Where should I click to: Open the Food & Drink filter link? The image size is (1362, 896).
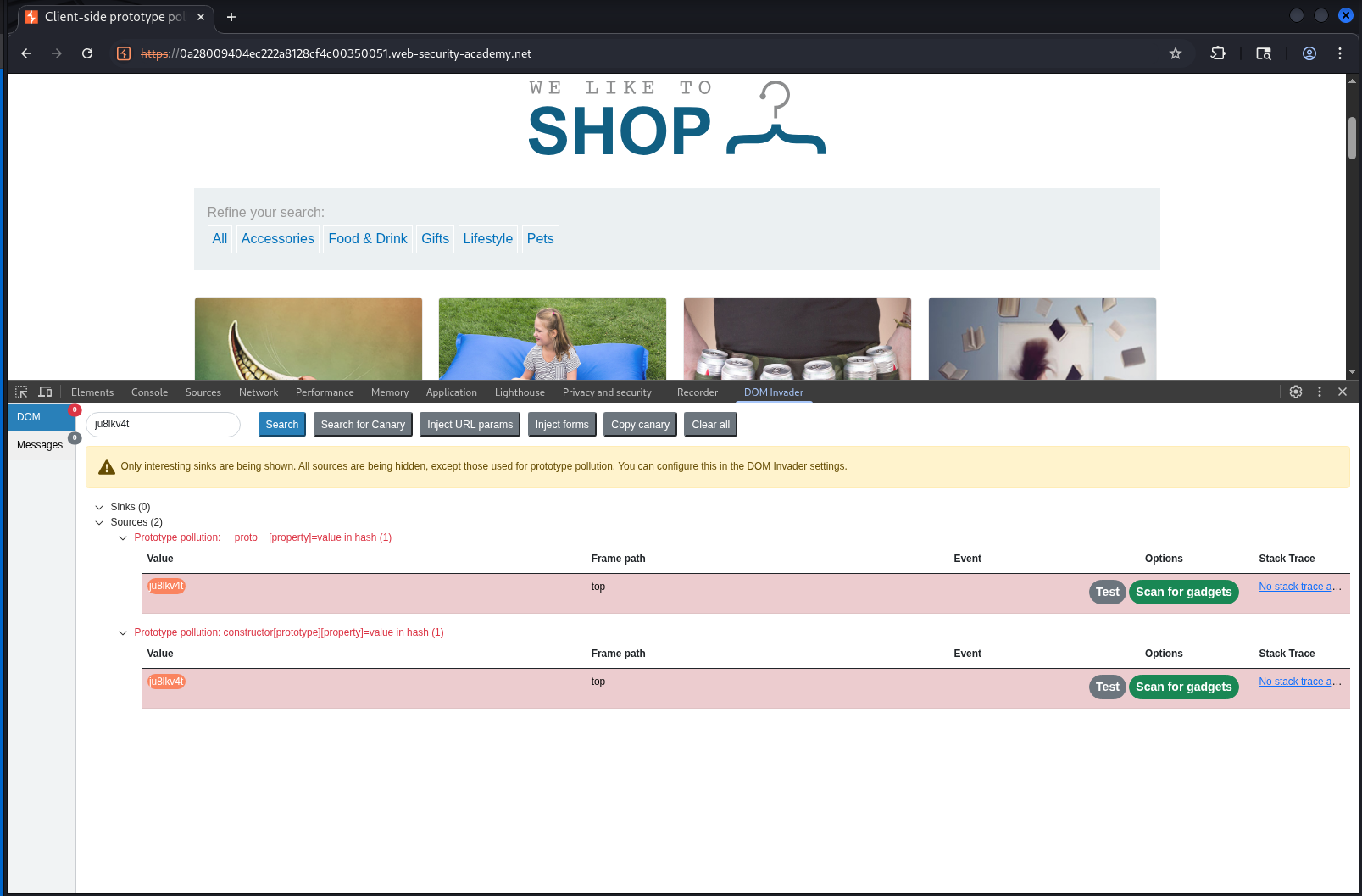tap(368, 239)
